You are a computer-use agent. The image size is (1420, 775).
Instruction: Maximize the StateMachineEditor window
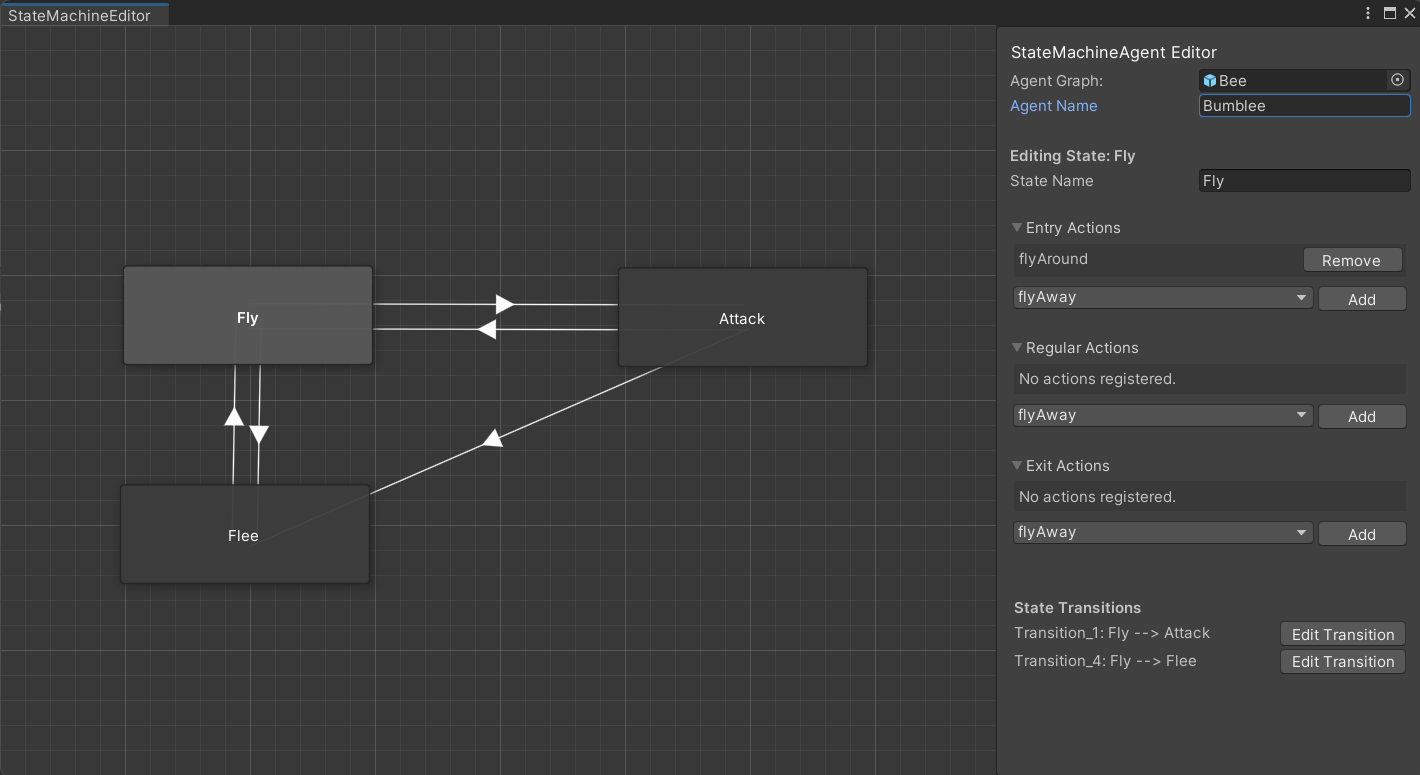point(1389,13)
